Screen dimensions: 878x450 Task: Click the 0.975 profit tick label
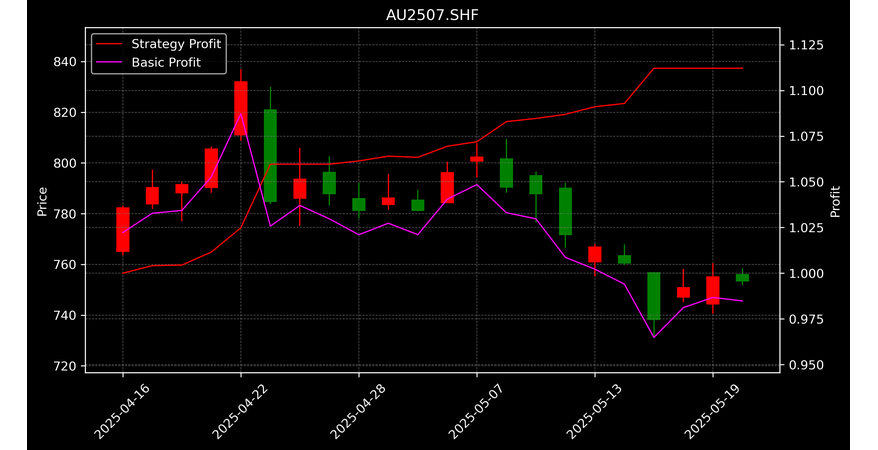point(806,320)
